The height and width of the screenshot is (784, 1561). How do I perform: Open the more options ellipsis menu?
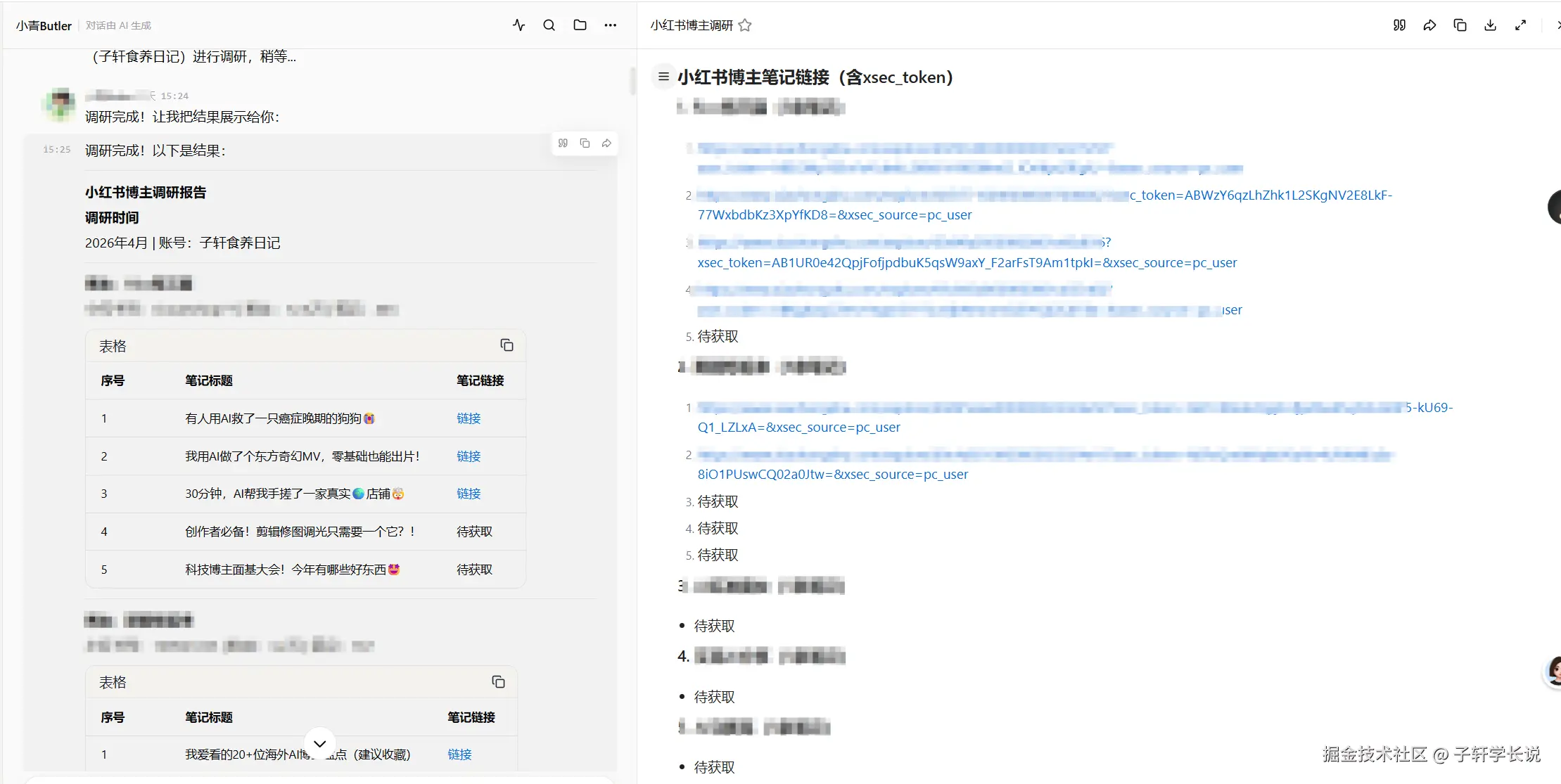(x=610, y=25)
